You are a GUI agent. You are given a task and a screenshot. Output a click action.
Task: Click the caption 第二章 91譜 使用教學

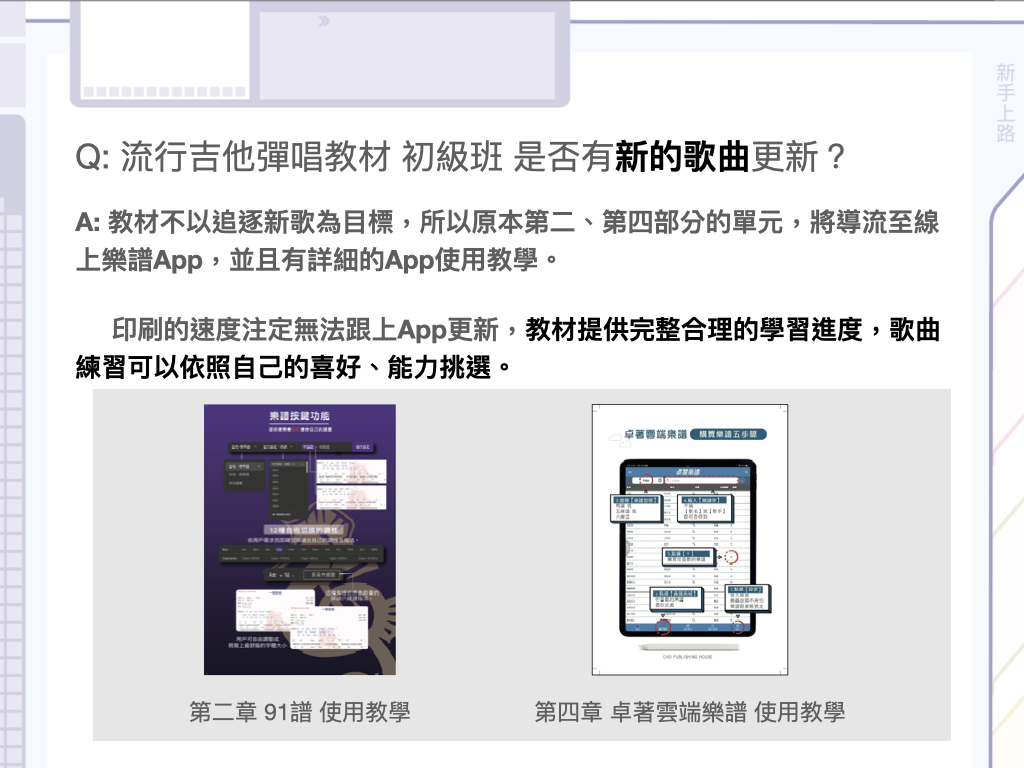[x=300, y=712]
